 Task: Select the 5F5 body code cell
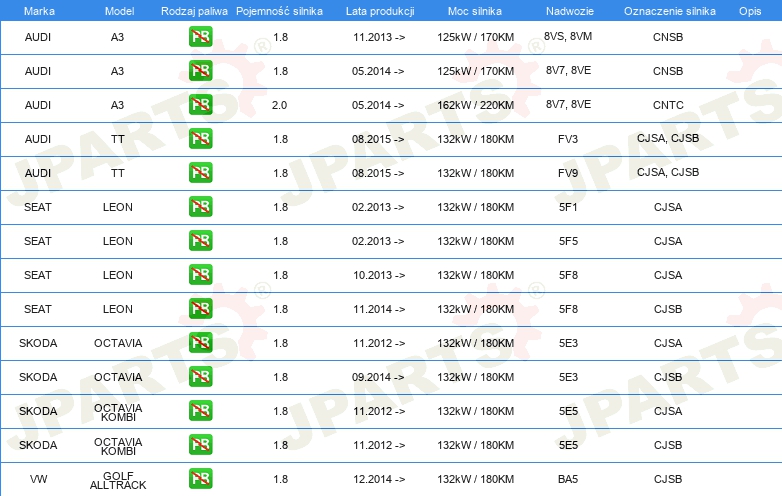(x=568, y=241)
